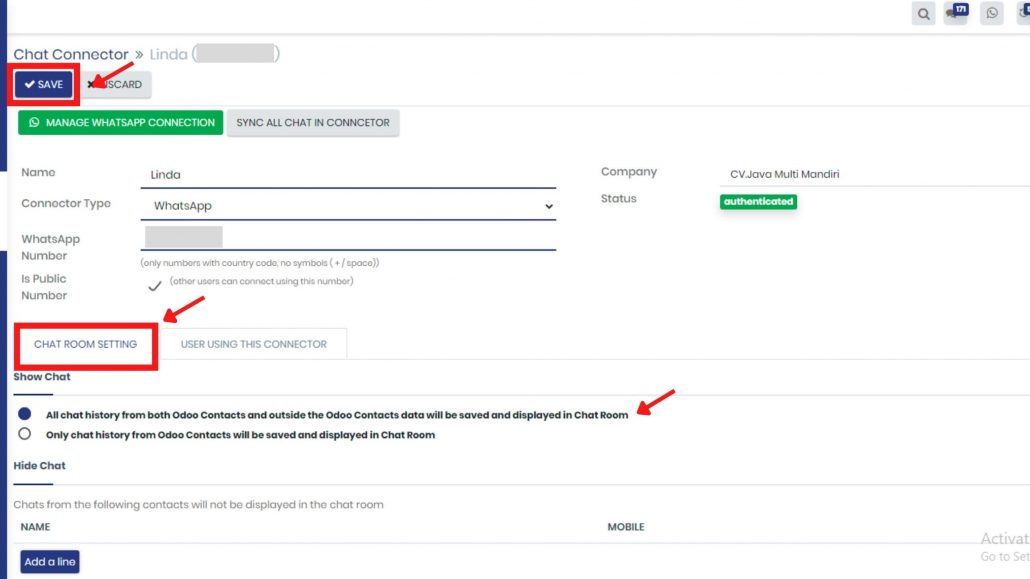Go back to Chat Connector breadcrumb
Image resolution: width=1030 pixels, height=579 pixels.
pyautogui.click(x=71, y=54)
